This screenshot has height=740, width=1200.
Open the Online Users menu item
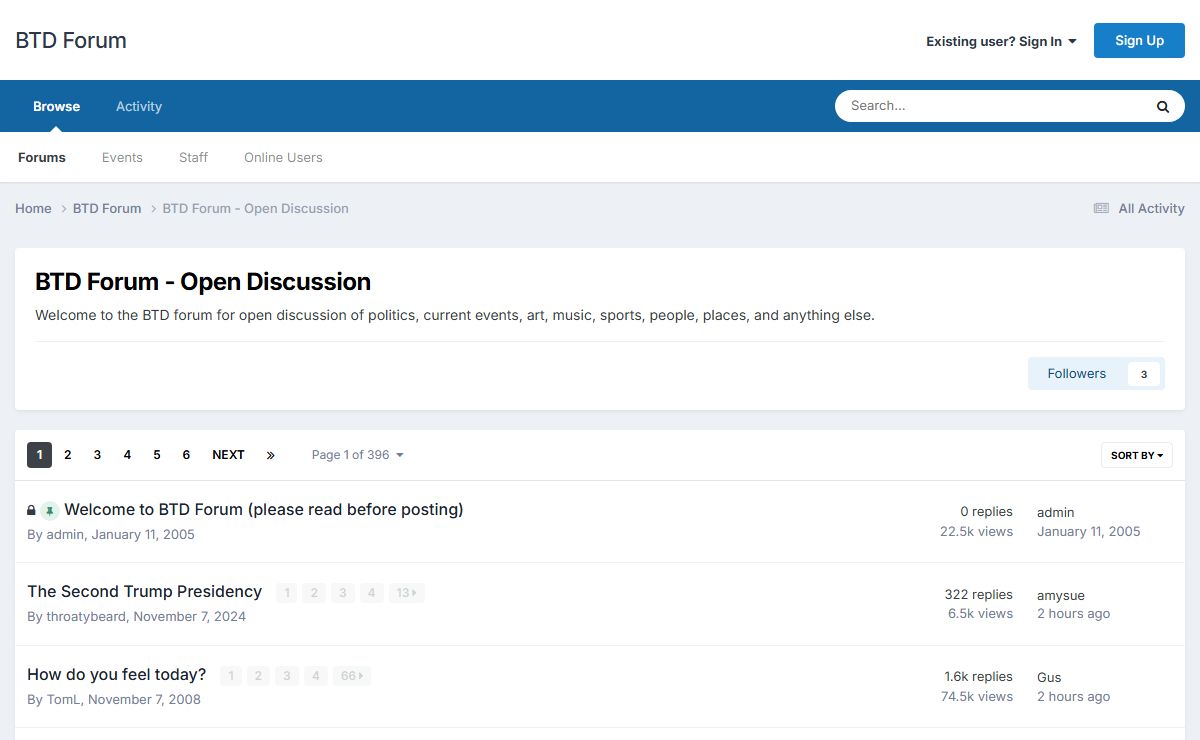tap(283, 157)
